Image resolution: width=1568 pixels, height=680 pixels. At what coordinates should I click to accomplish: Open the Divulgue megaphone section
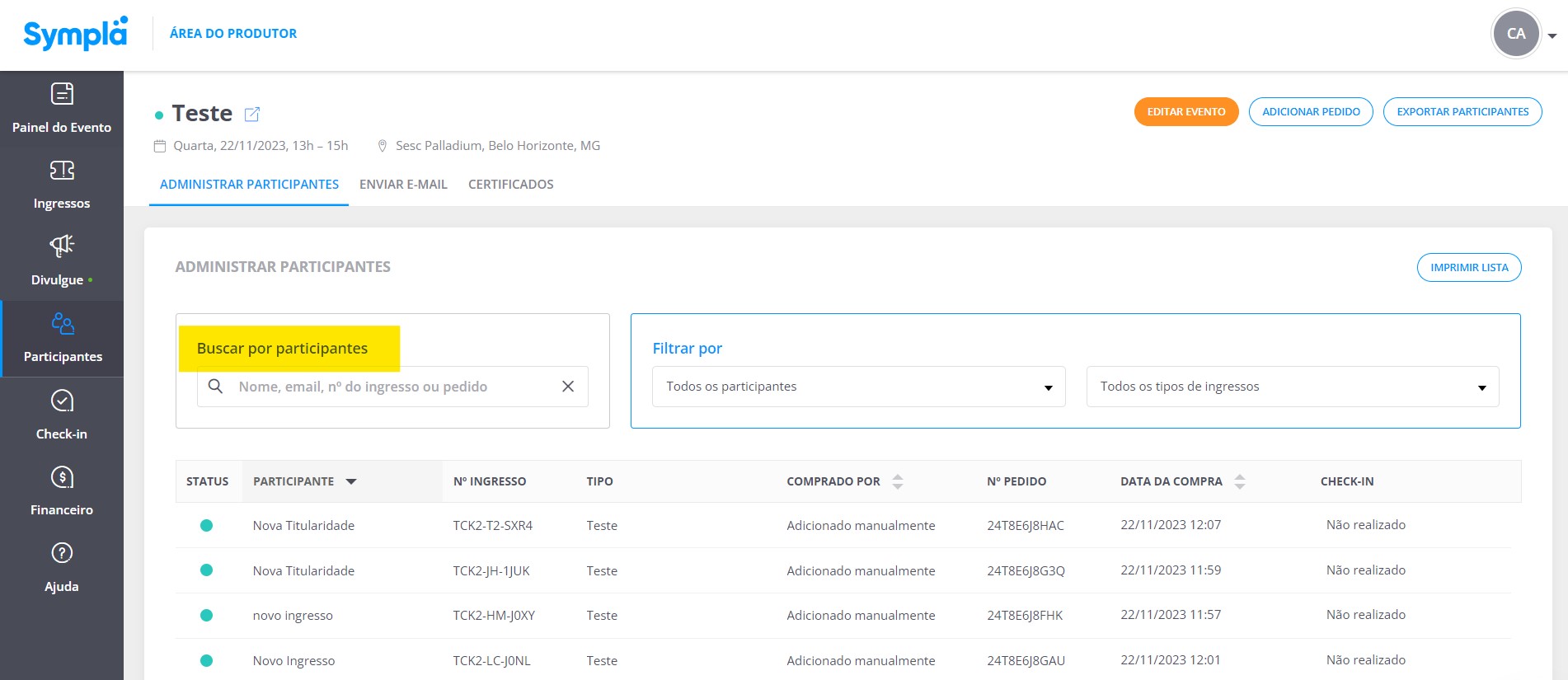pos(62,261)
